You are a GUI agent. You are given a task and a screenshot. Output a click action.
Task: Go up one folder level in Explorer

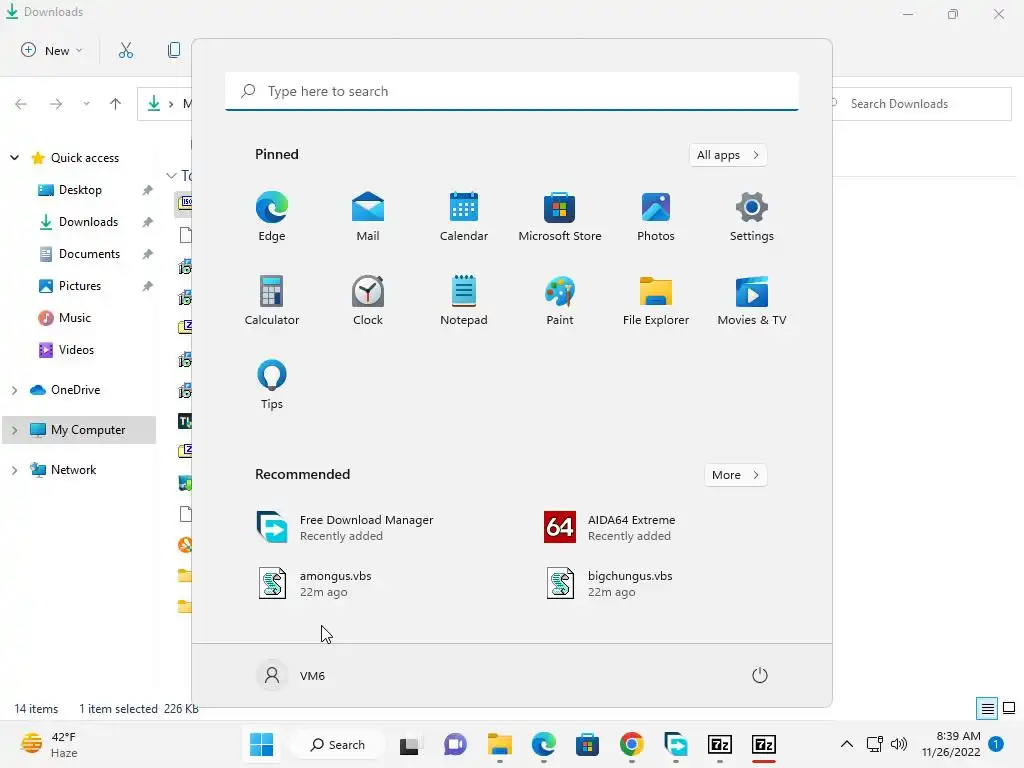(116, 104)
